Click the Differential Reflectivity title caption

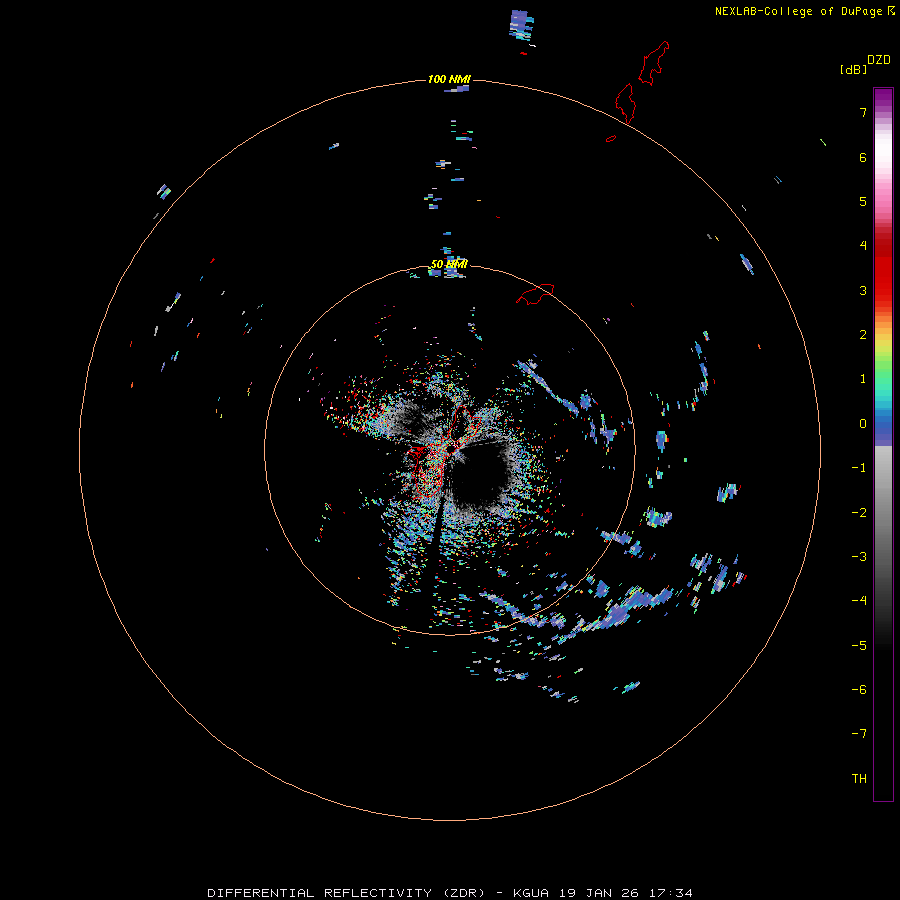(450, 893)
